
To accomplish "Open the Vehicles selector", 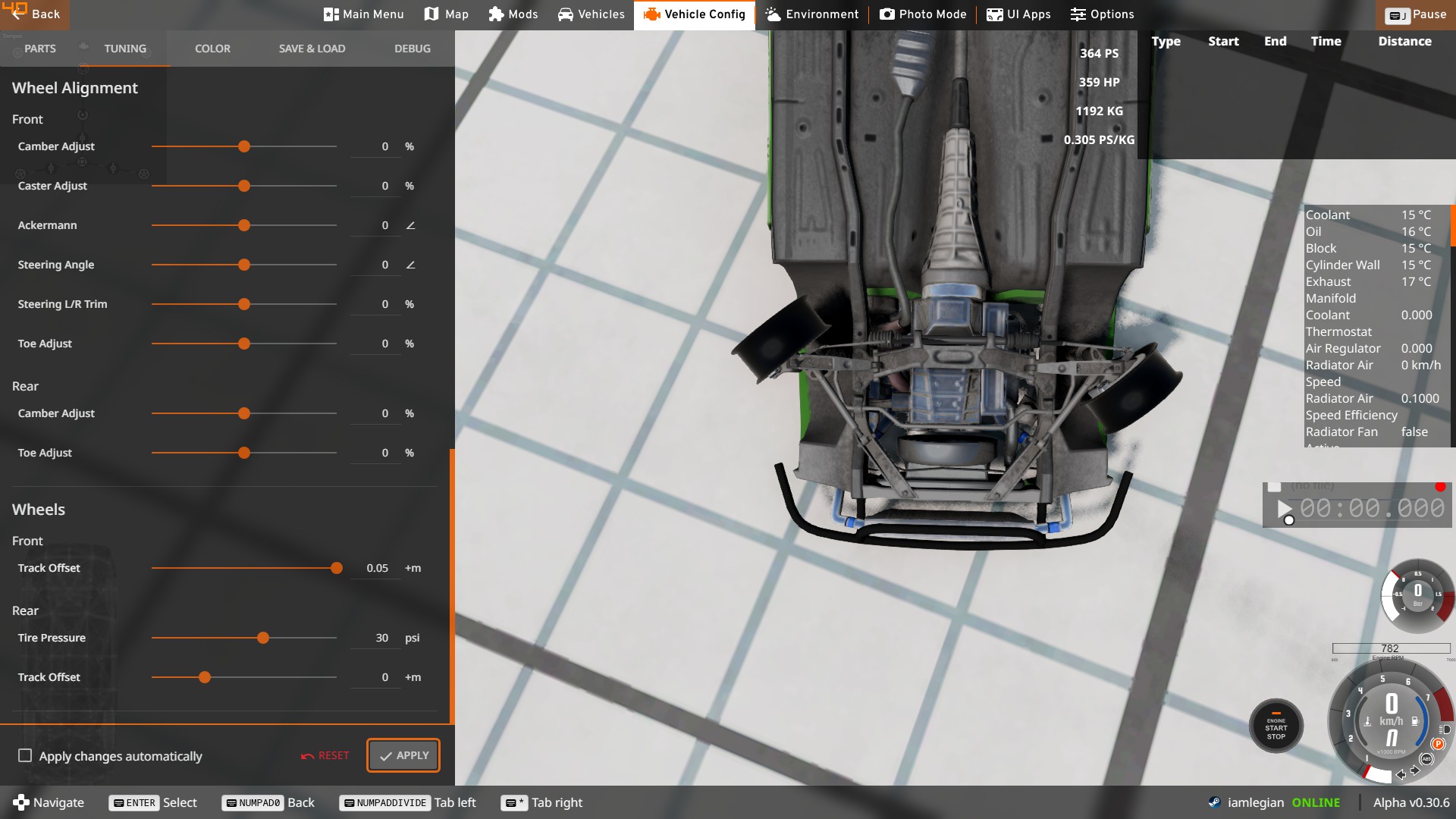I will pyautogui.click(x=591, y=14).
